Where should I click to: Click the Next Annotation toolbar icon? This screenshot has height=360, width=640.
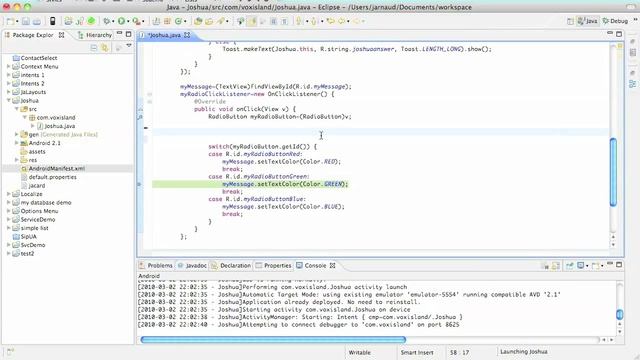coord(299,21)
